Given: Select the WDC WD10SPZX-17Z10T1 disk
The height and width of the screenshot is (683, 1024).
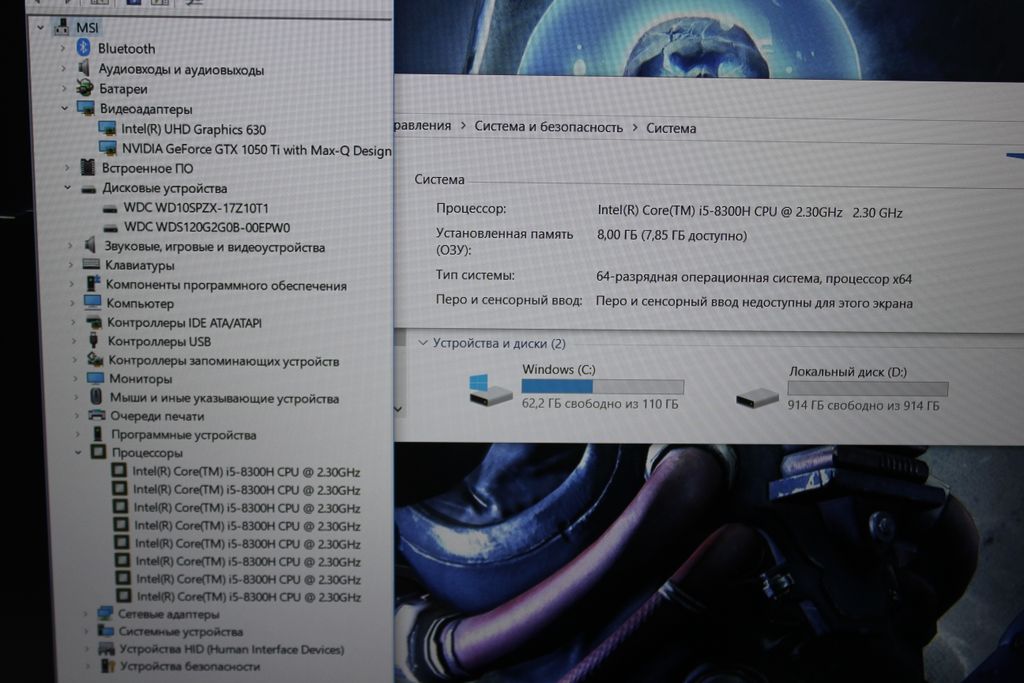Looking at the screenshot, I should tap(196, 208).
